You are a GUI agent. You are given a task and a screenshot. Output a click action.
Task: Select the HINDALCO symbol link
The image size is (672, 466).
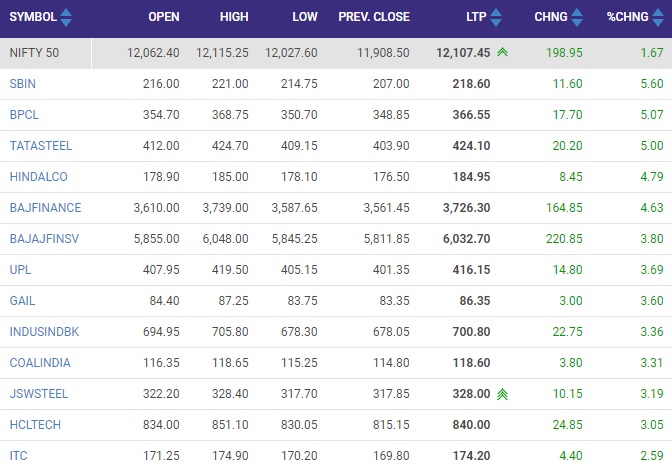click(39, 177)
